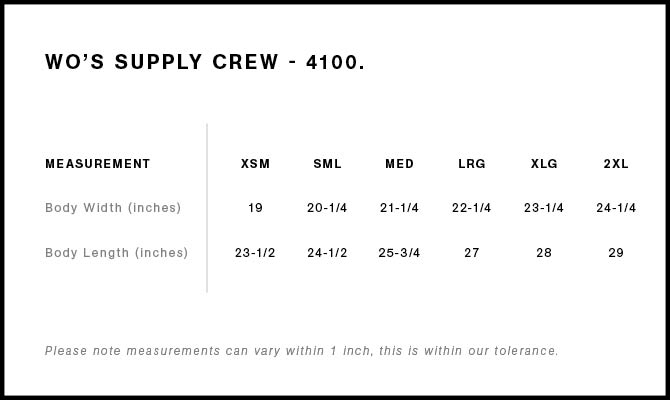Select the MED size header

[399, 164]
